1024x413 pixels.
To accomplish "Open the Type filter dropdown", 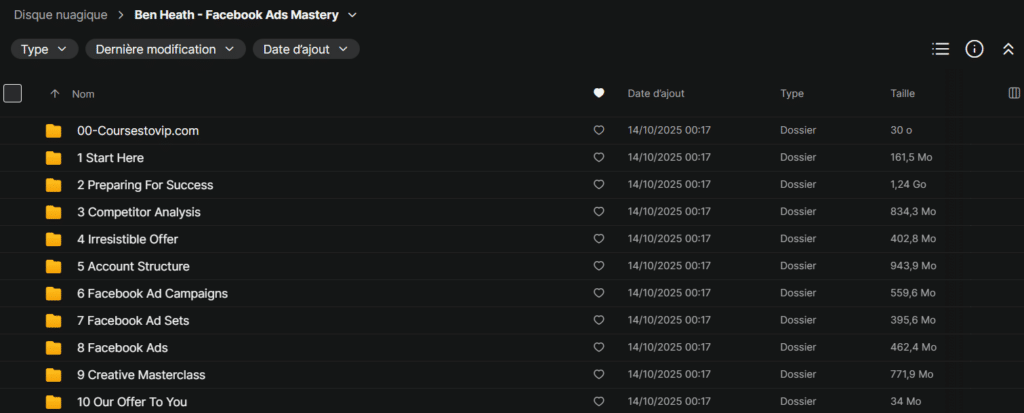I will coord(44,49).
